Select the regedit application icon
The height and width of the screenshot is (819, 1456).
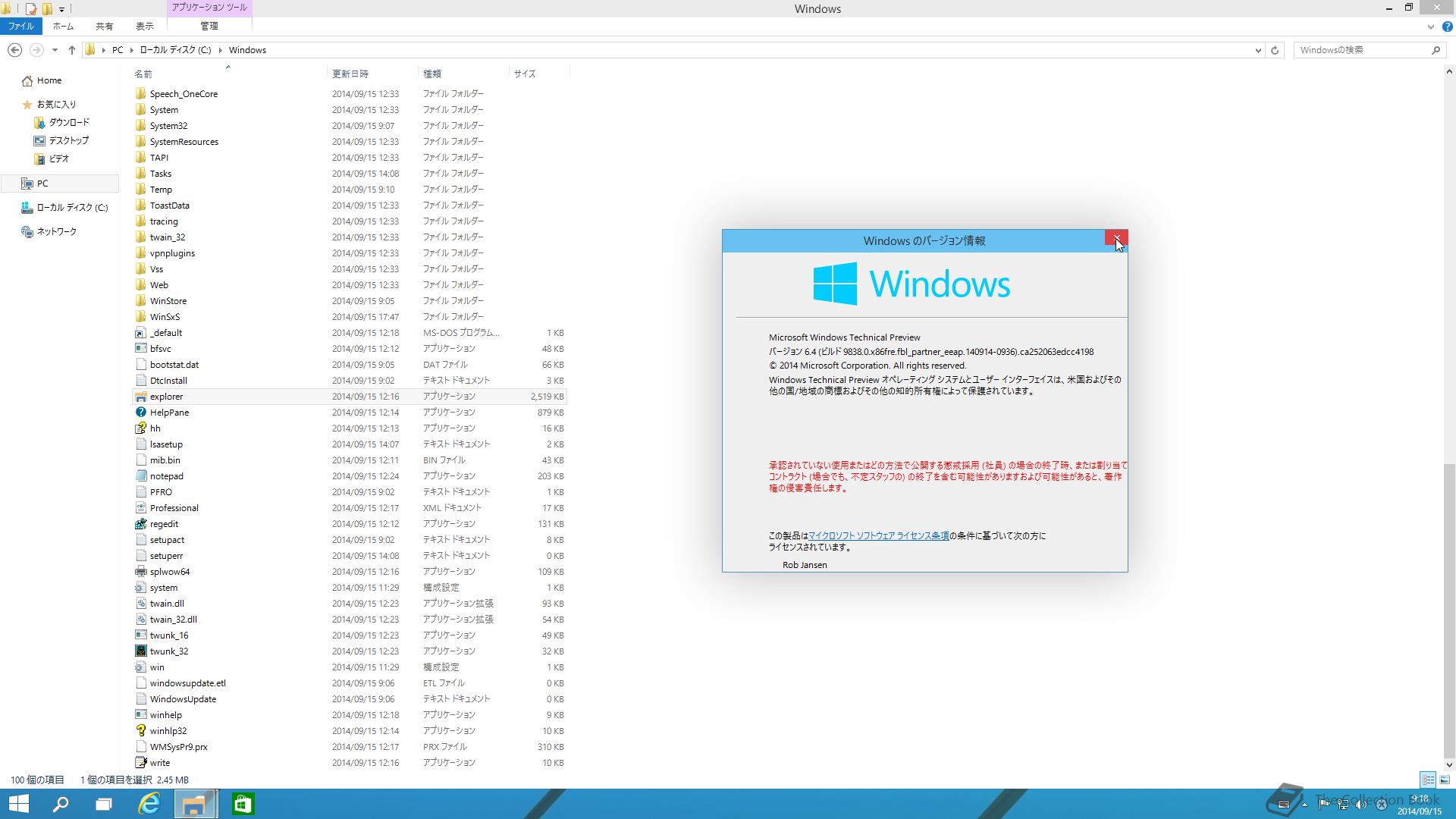click(x=140, y=524)
